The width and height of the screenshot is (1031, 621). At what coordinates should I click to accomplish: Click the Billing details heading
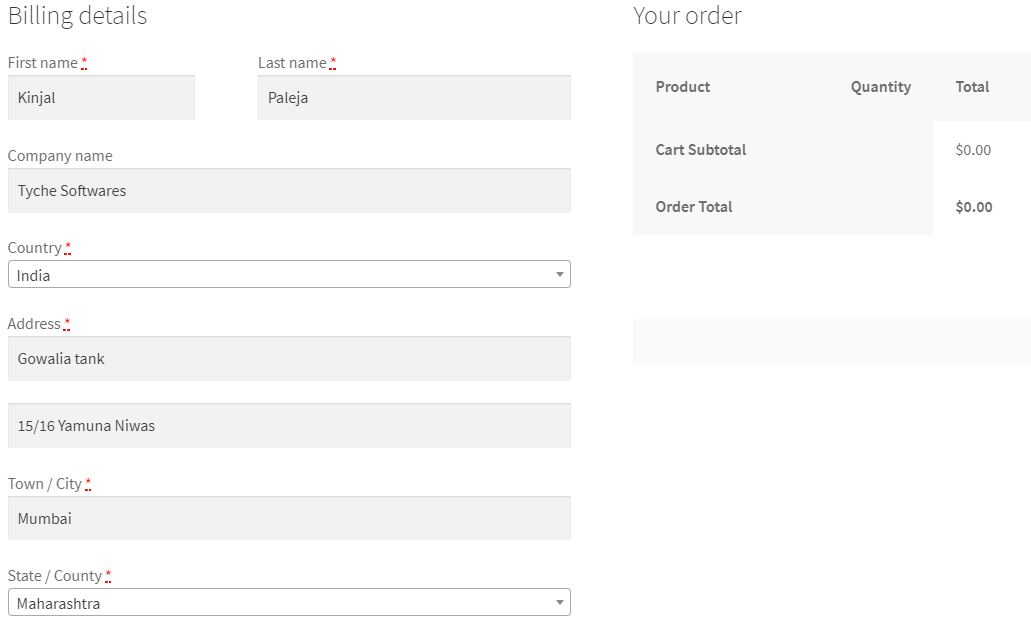click(x=77, y=16)
